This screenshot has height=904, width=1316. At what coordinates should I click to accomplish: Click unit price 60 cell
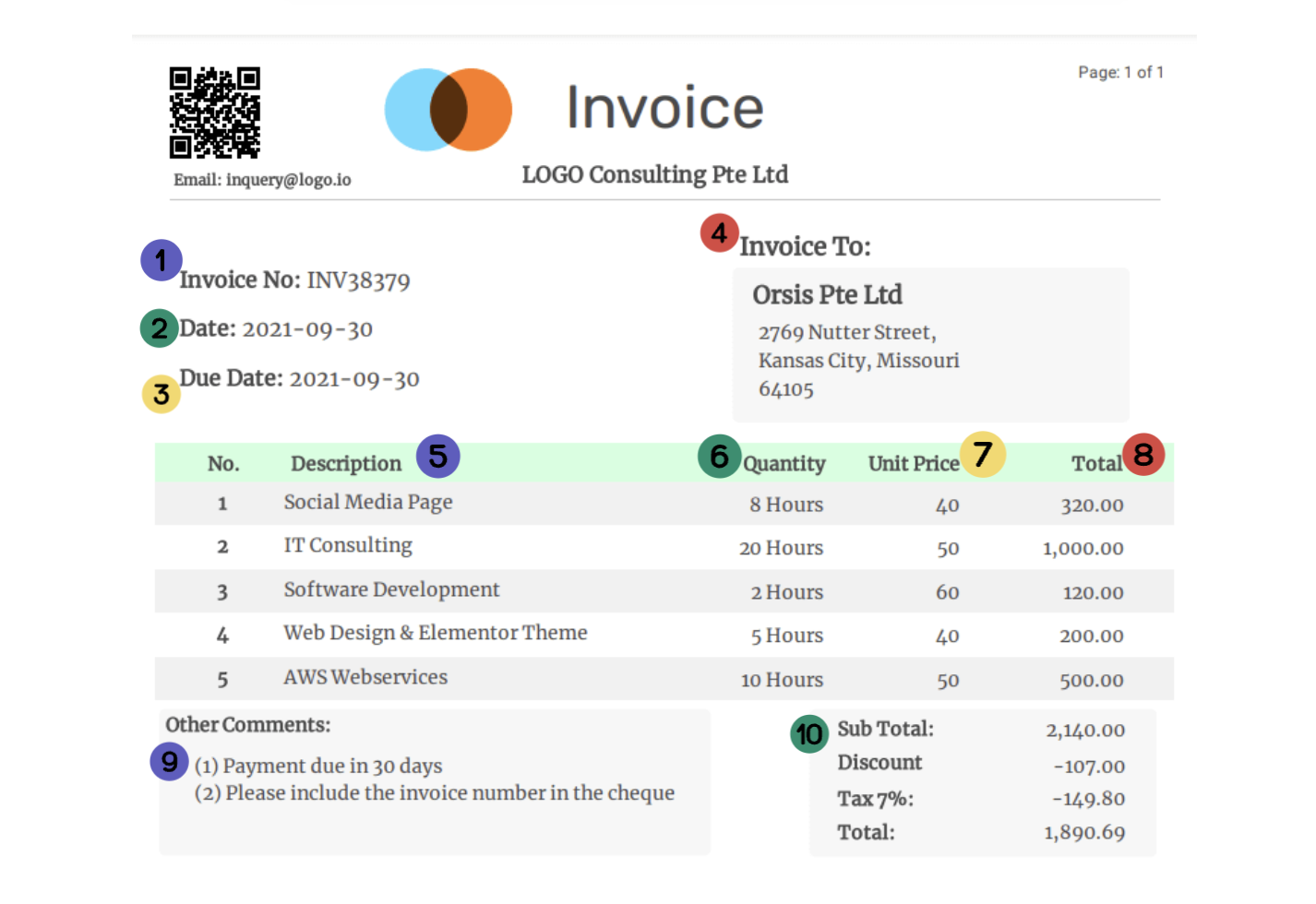tap(948, 592)
